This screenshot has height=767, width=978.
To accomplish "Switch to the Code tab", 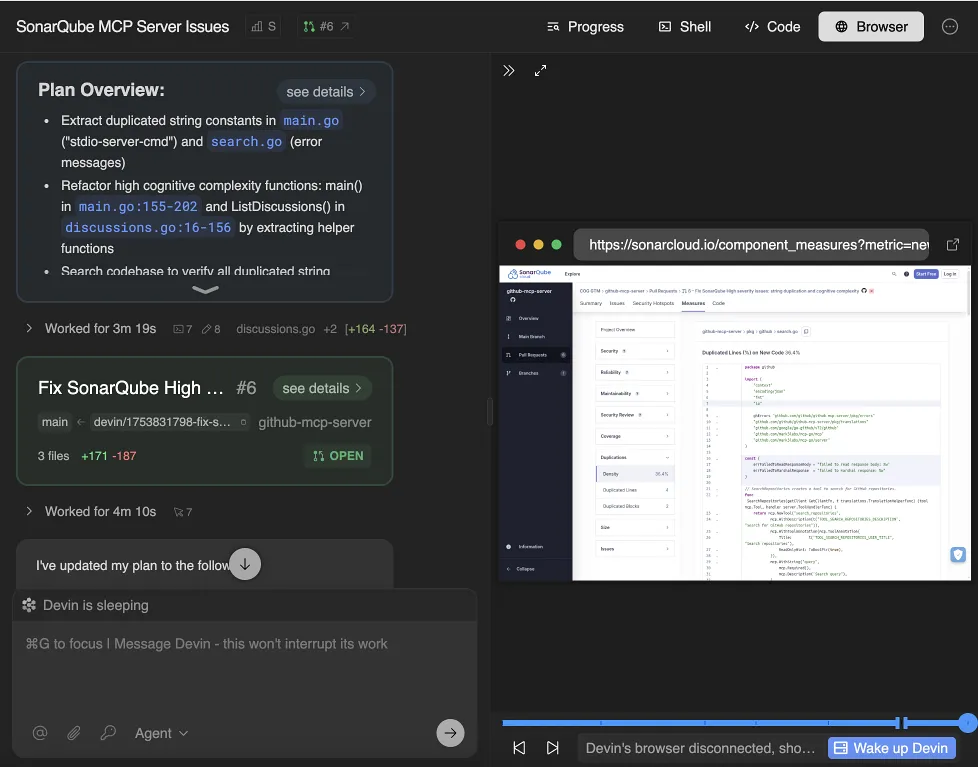I will click(x=772, y=27).
